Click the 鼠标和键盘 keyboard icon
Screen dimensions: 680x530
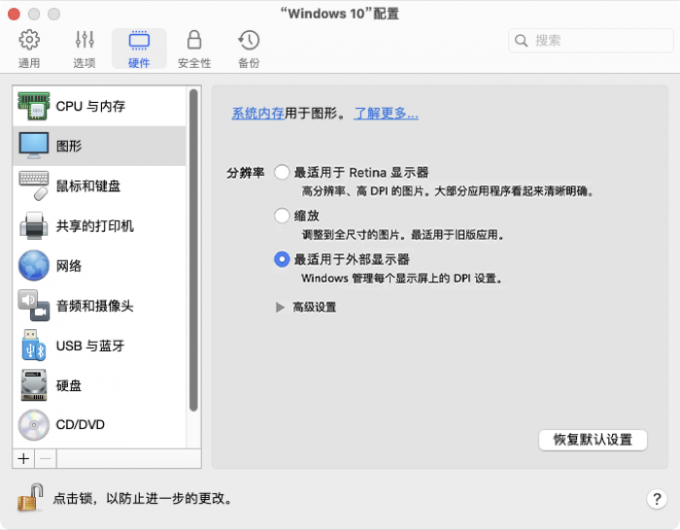point(33,185)
